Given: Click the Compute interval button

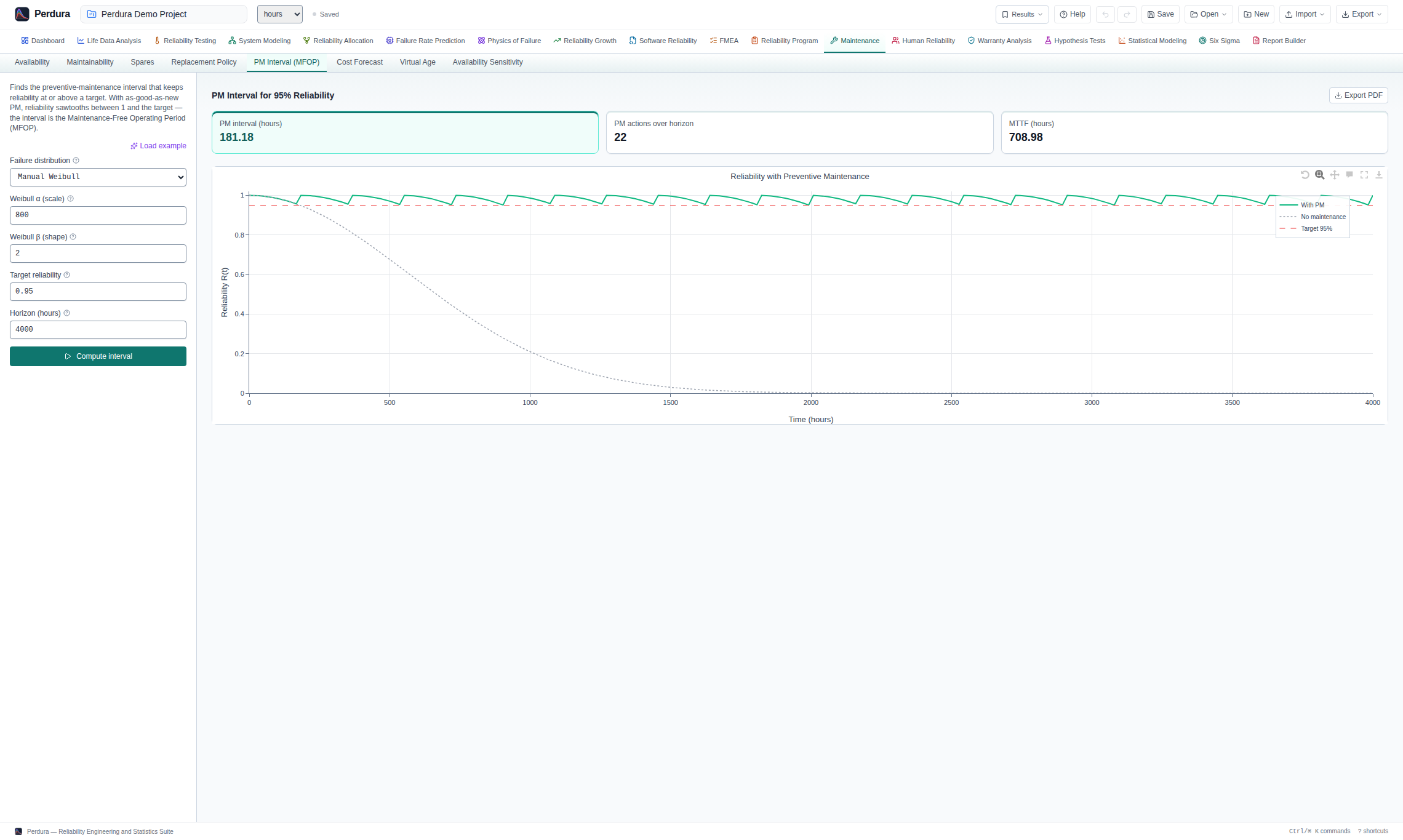Looking at the screenshot, I should pos(98,356).
